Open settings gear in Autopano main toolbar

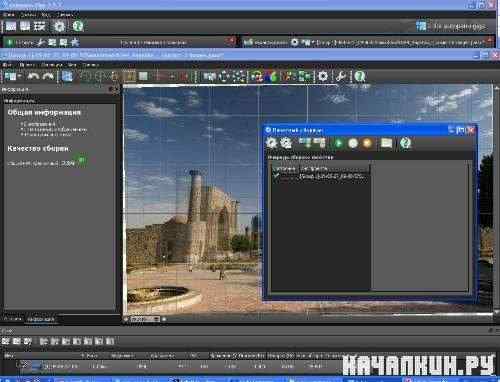pyautogui.click(x=59, y=26)
